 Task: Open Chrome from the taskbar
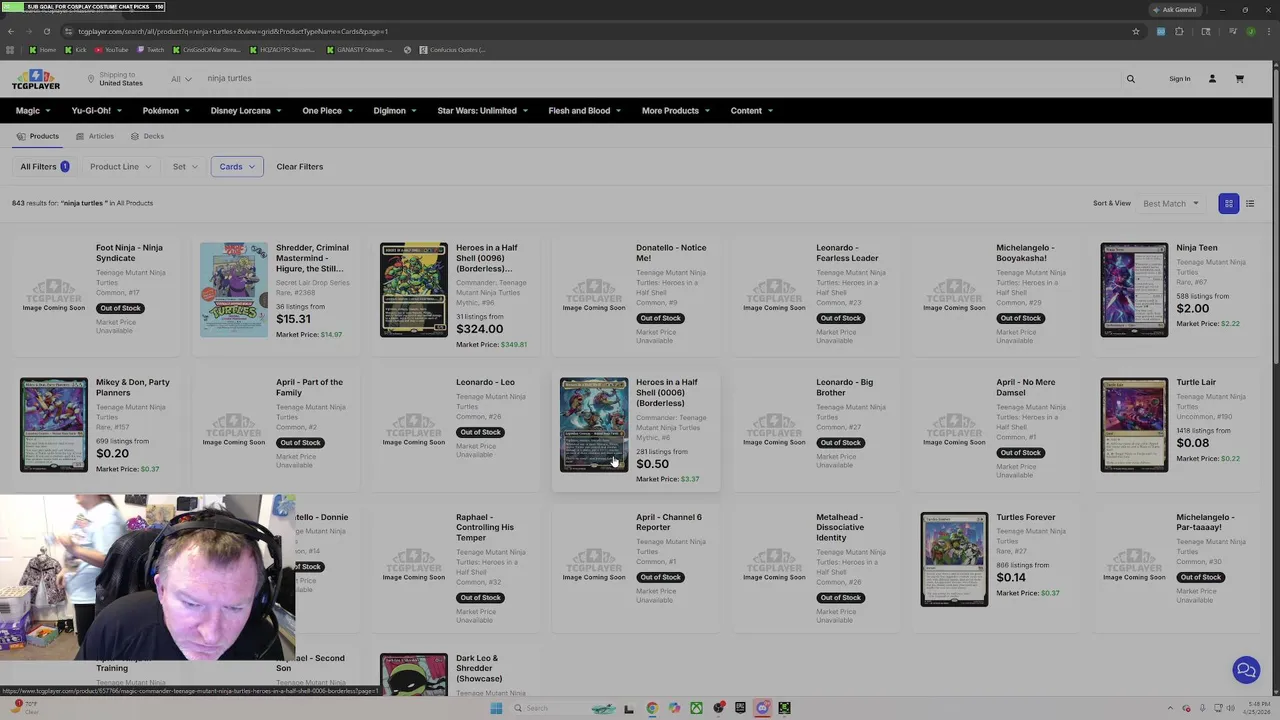point(652,708)
